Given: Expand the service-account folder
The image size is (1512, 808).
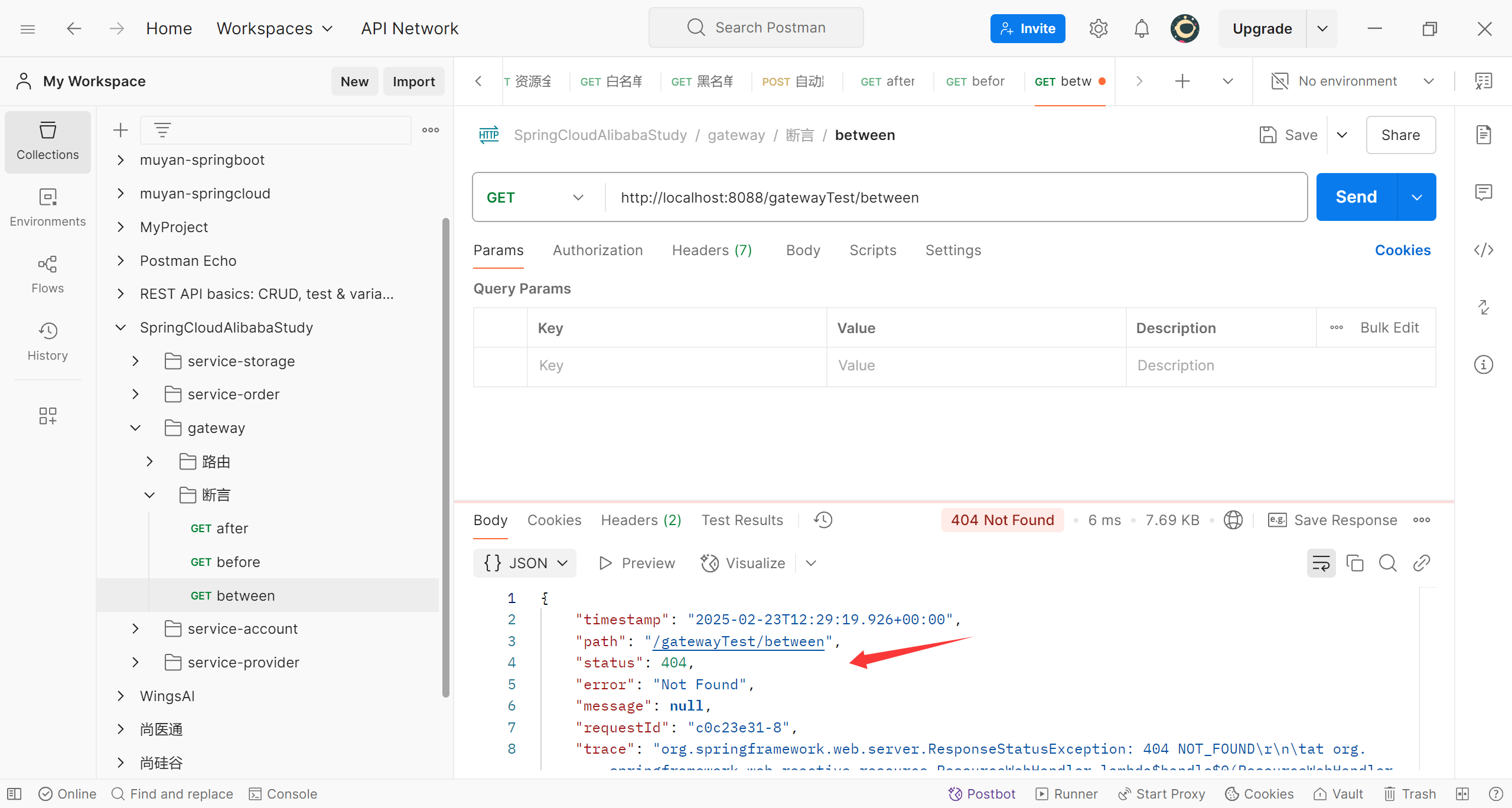Looking at the screenshot, I should pos(135,629).
